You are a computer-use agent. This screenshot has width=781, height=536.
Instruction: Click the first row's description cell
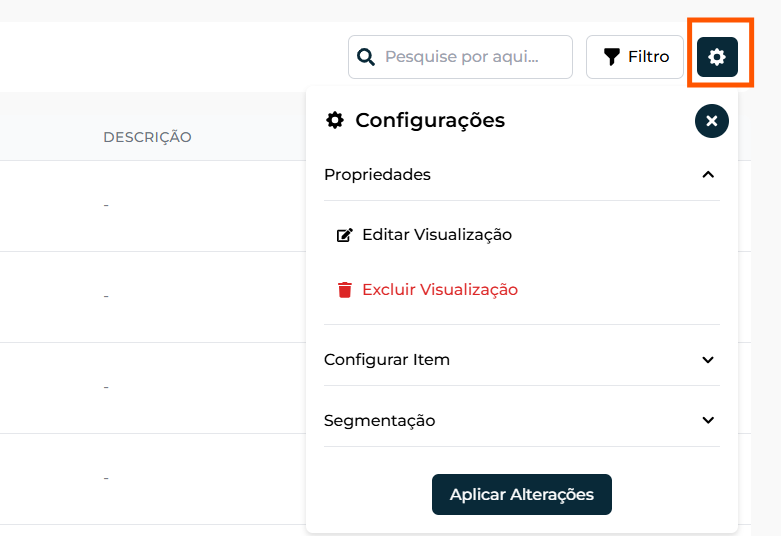click(106, 205)
